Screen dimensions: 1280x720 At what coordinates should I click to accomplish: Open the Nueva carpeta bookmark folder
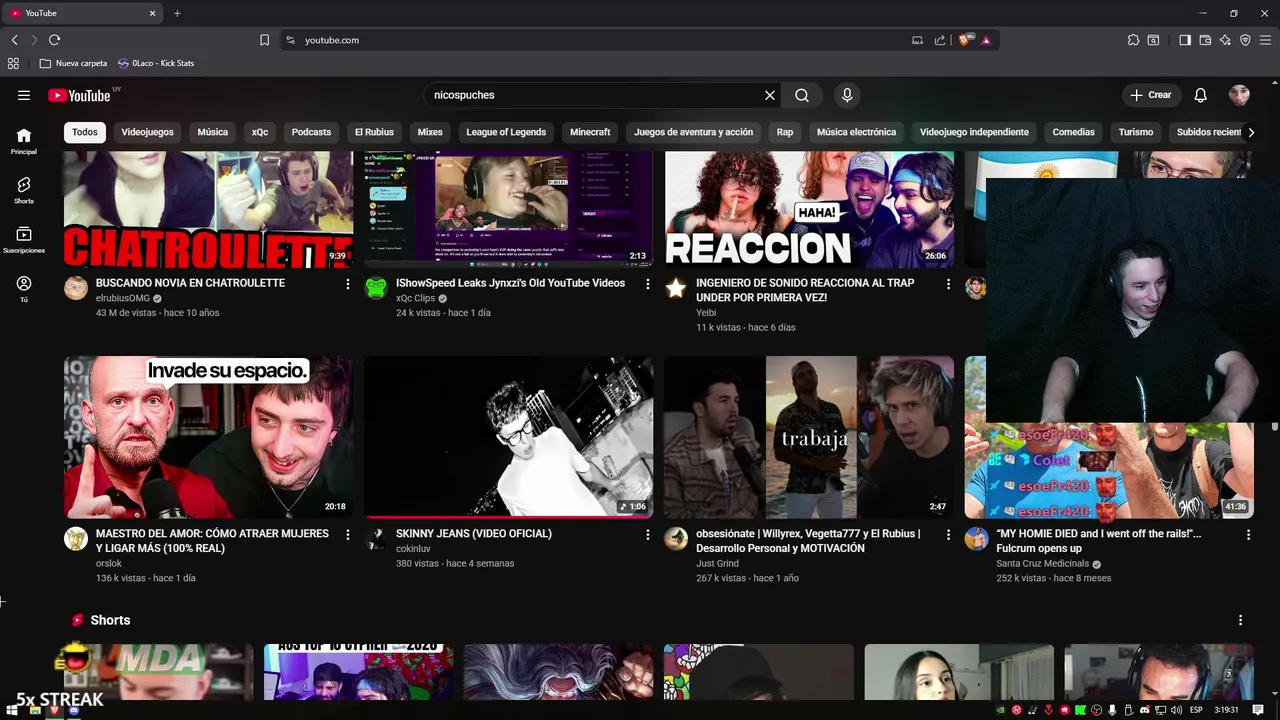(73, 63)
